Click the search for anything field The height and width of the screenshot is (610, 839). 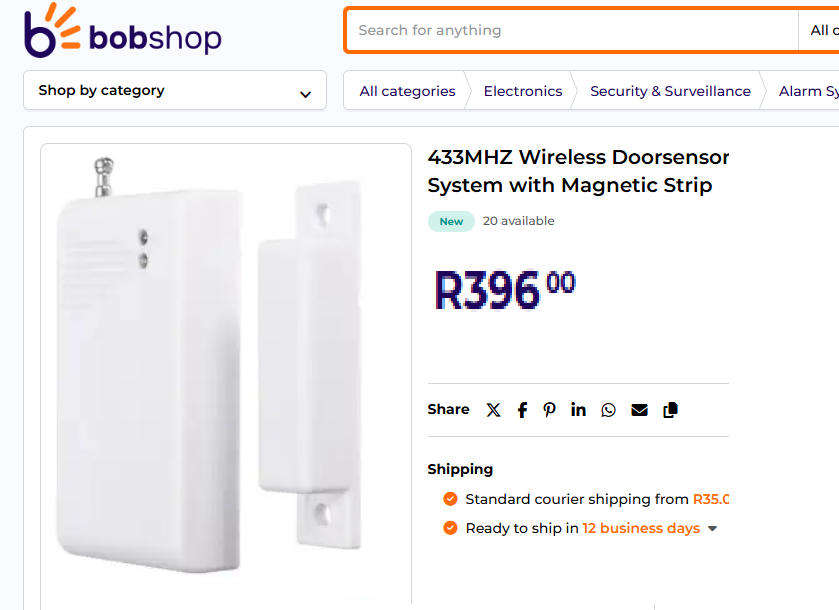click(x=570, y=30)
